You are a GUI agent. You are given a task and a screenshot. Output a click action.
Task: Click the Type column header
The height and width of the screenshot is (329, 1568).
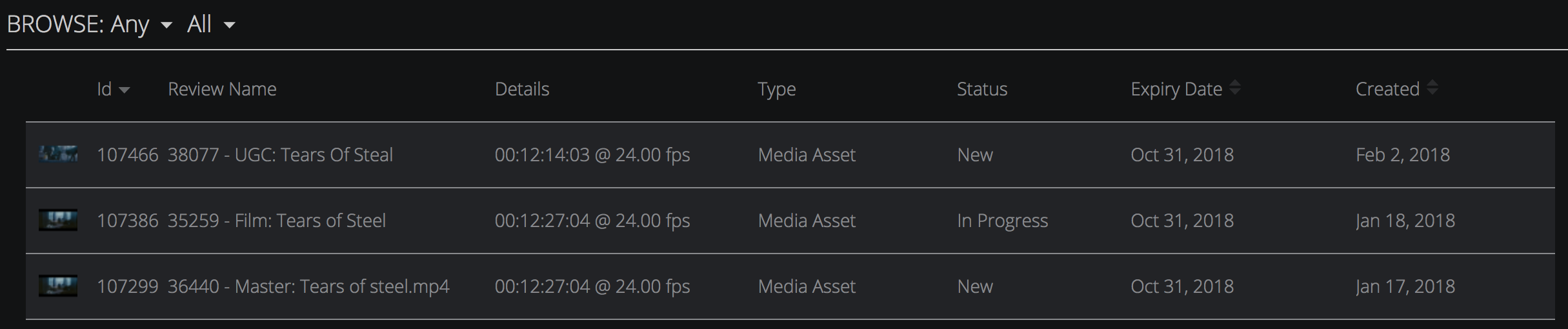776,89
